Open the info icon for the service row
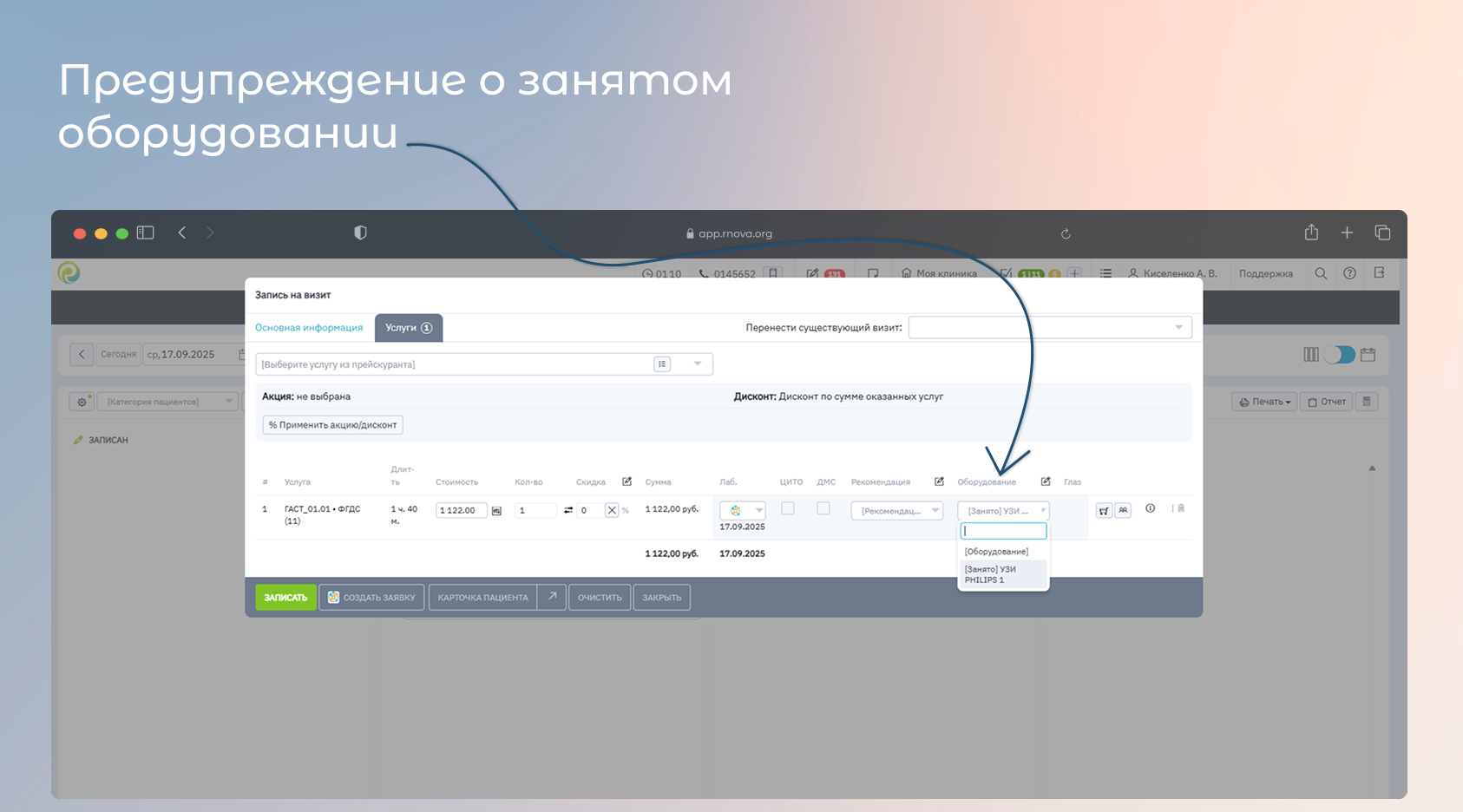Image resolution: width=1463 pixels, height=812 pixels. tap(1150, 508)
